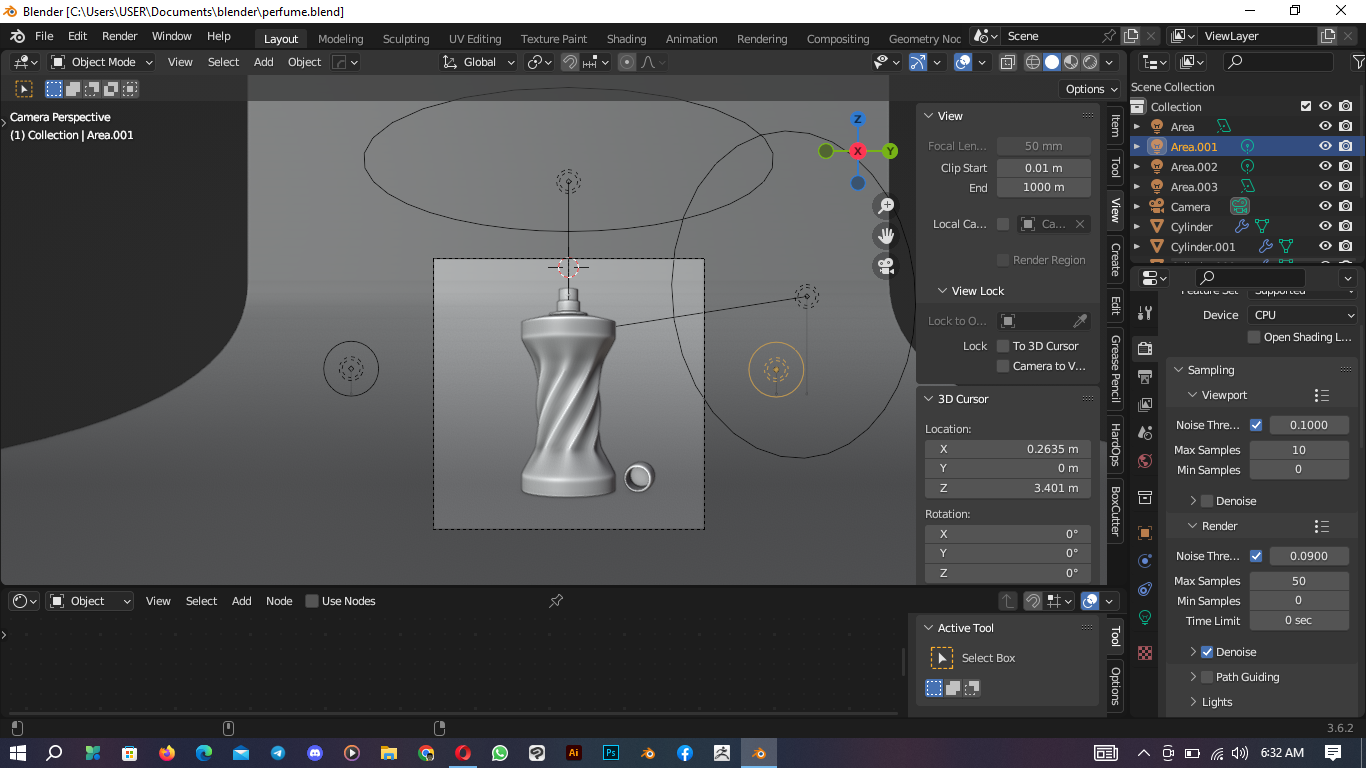The width and height of the screenshot is (1366, 768).
Task: Collapse the 3D Cursor panel
Action: pos(927,399)
